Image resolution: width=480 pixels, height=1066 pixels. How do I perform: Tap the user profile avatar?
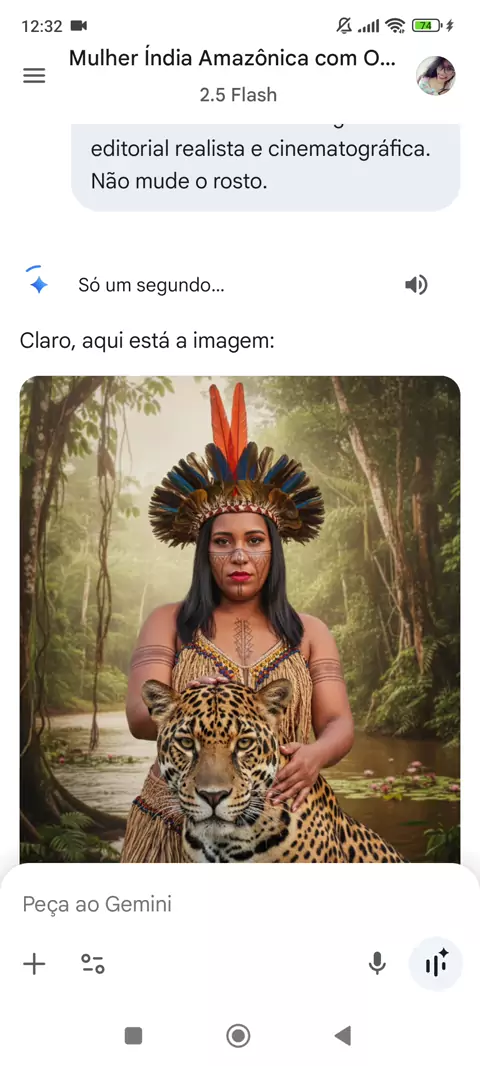[x=436, y=75]
